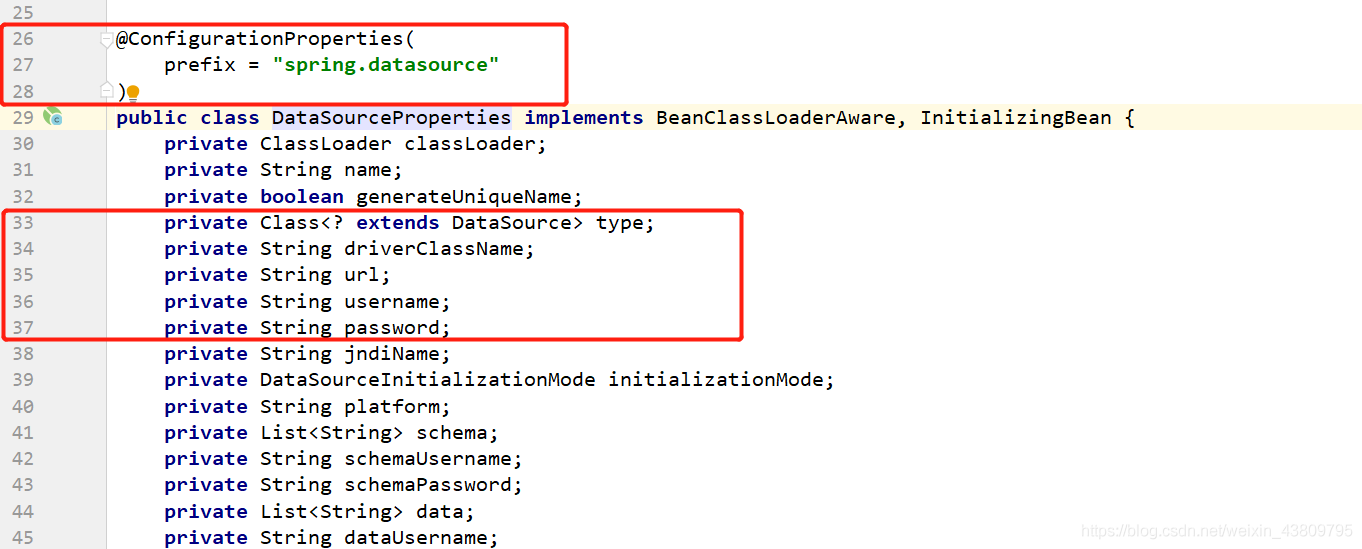Image resolution: width=1362 pixels, height=549 pixels.
Task: Click line number 30 in the gutter
Action: (x=22, y=144)
